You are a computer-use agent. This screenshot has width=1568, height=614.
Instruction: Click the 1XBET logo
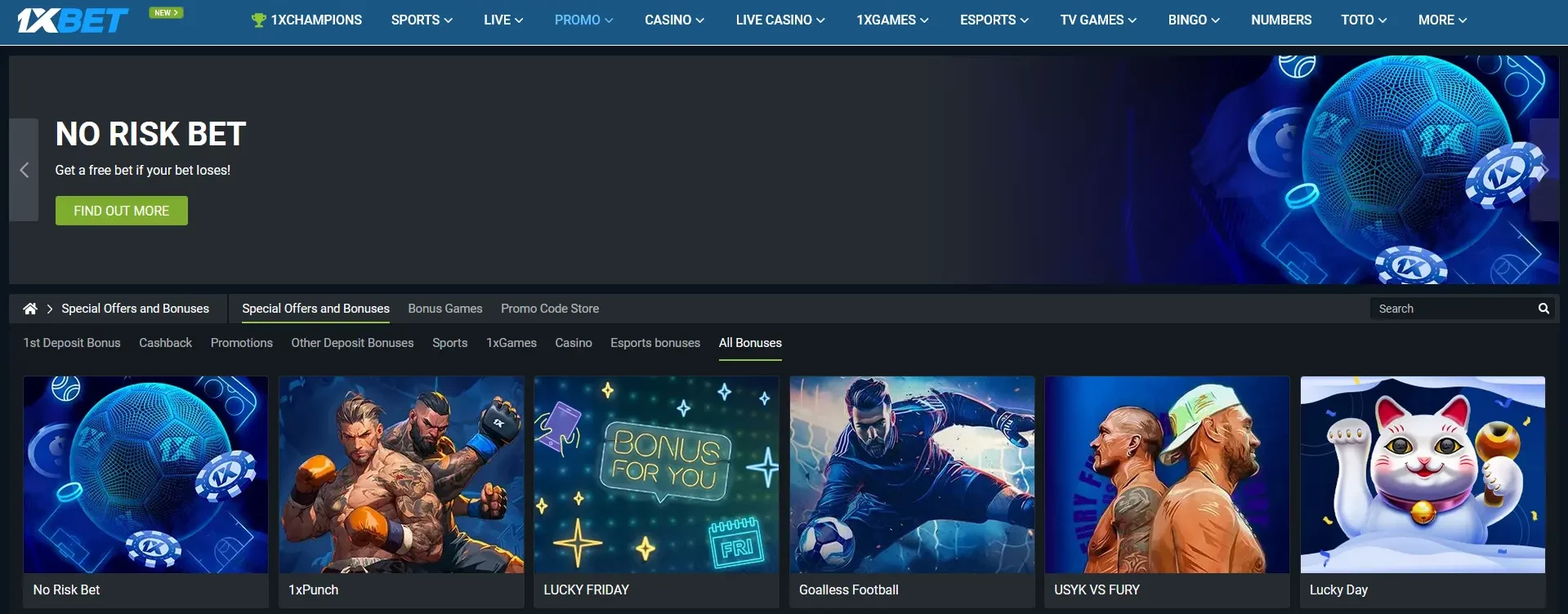[x=73, y=20]
